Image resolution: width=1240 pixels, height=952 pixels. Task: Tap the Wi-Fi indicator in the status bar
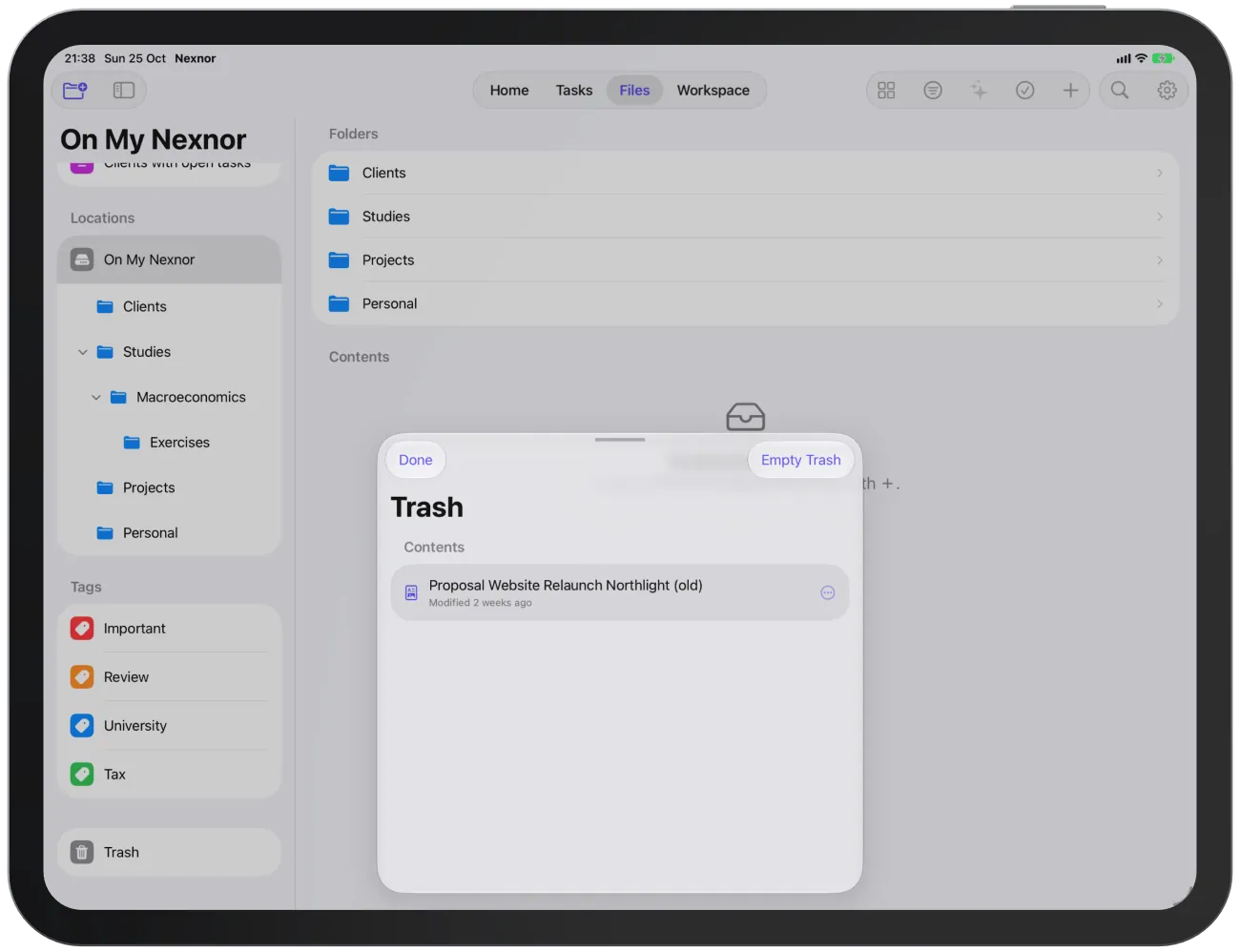[x=1141, y=58]
